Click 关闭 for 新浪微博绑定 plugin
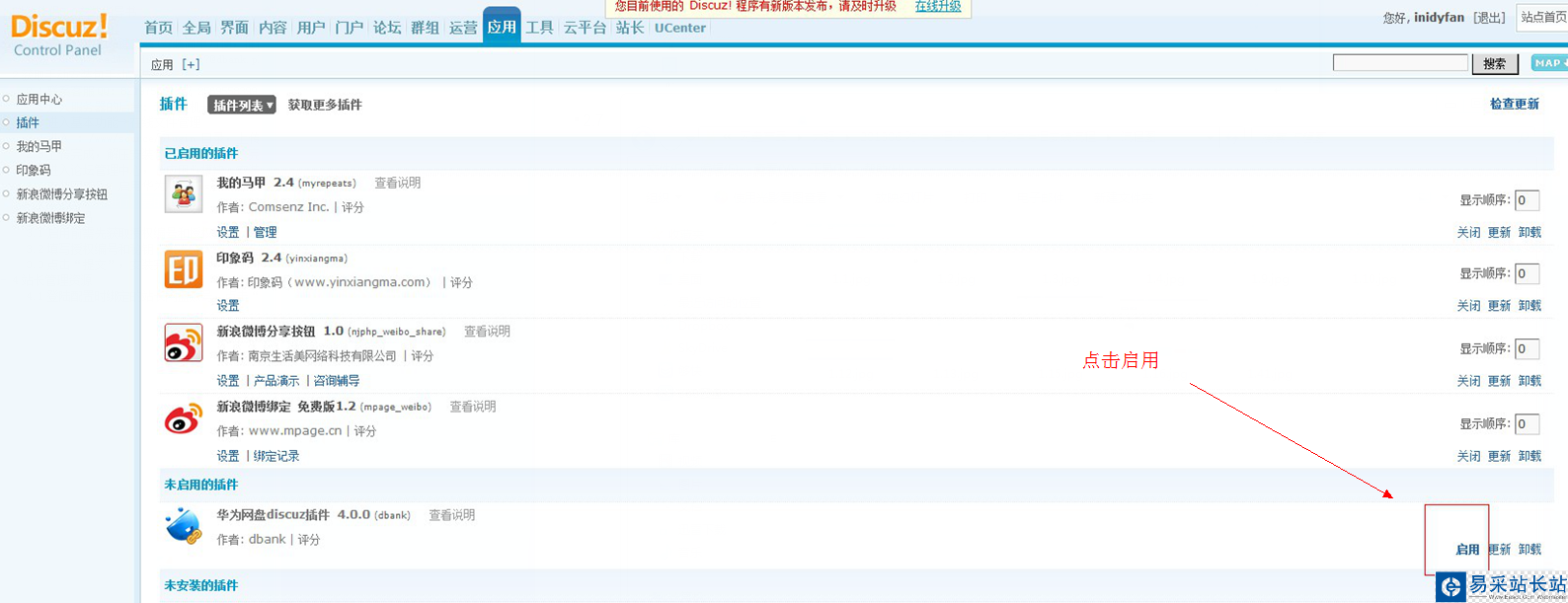Viewport: 1568px width, 603px height. click(x=1468, y=456)
